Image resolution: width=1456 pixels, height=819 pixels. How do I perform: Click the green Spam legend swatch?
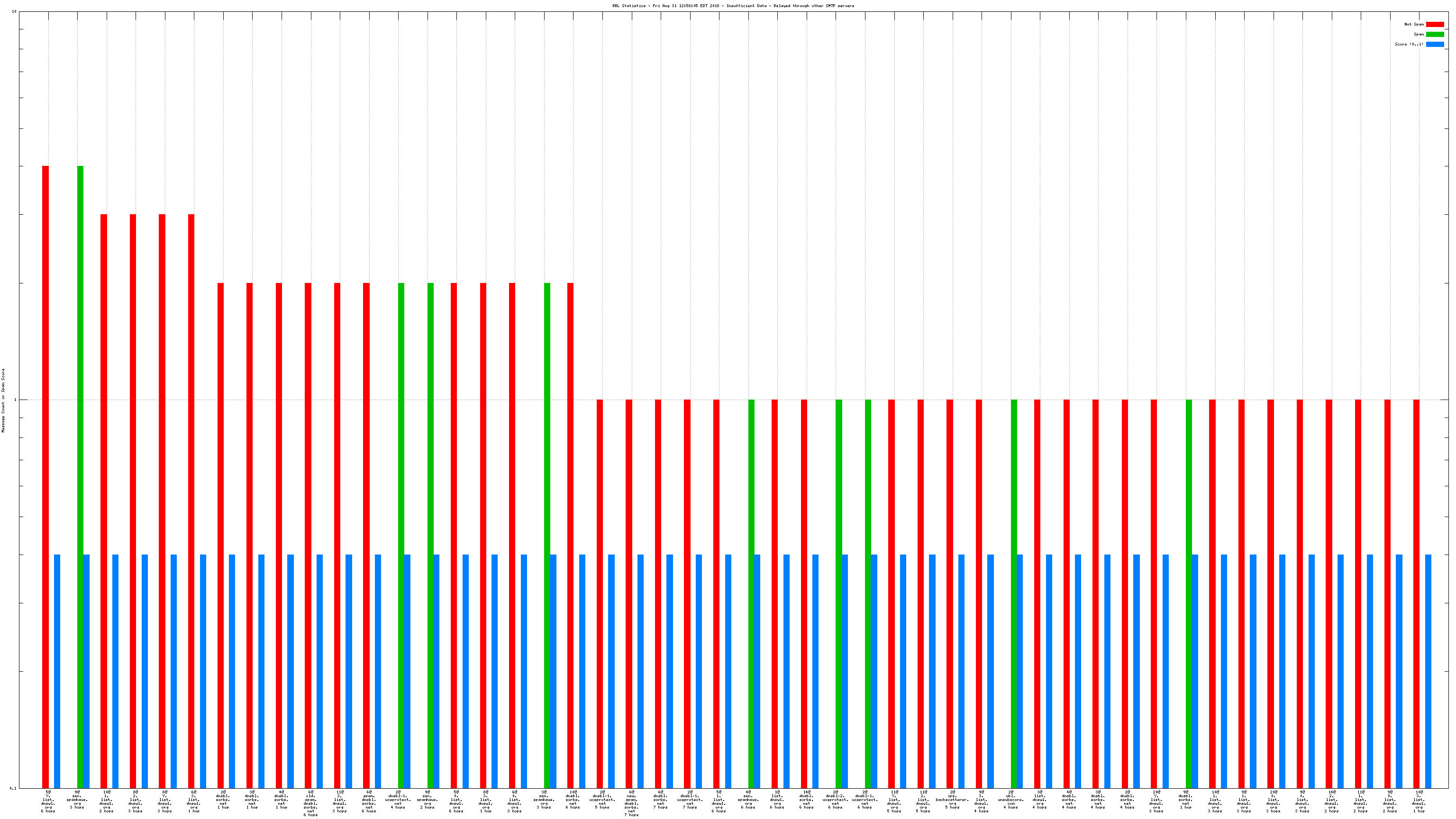1435,35
